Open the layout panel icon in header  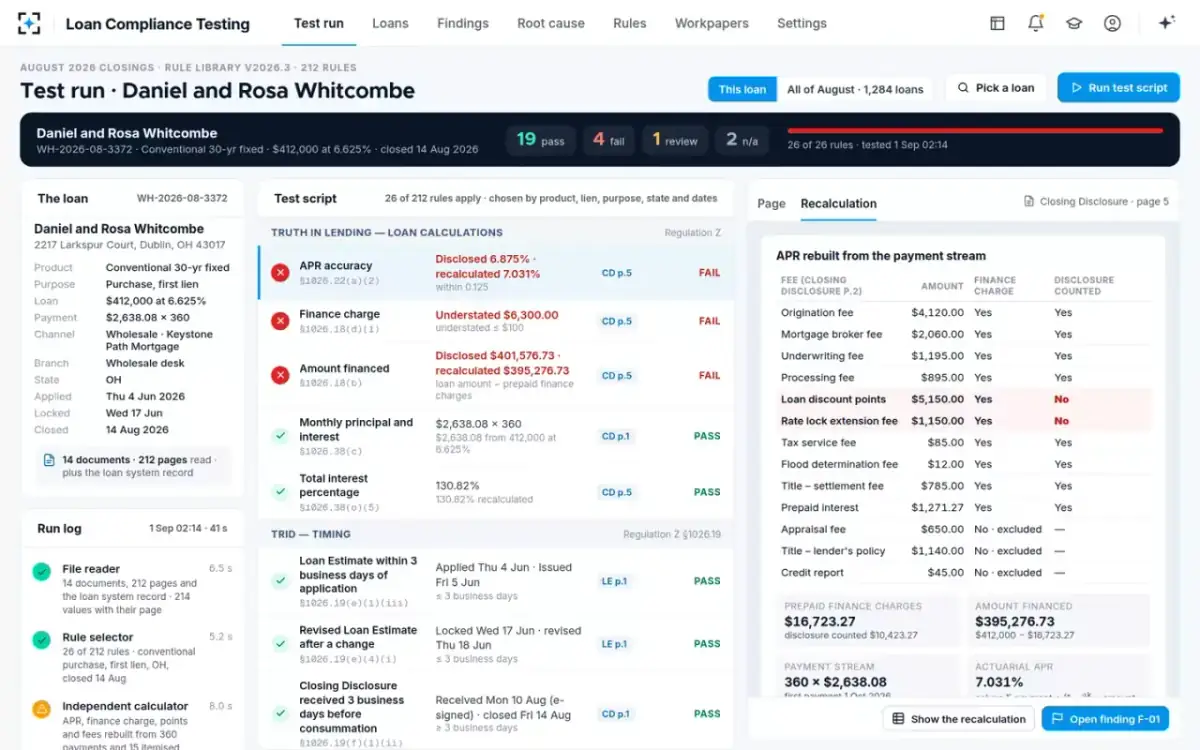(997, 23)
